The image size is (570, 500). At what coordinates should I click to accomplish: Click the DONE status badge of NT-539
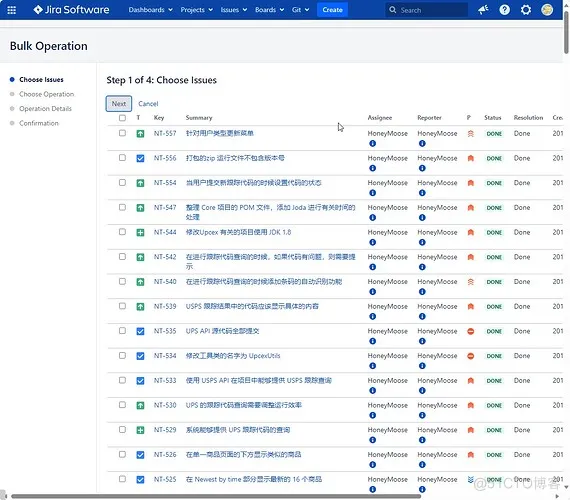[x=494, y=307]
